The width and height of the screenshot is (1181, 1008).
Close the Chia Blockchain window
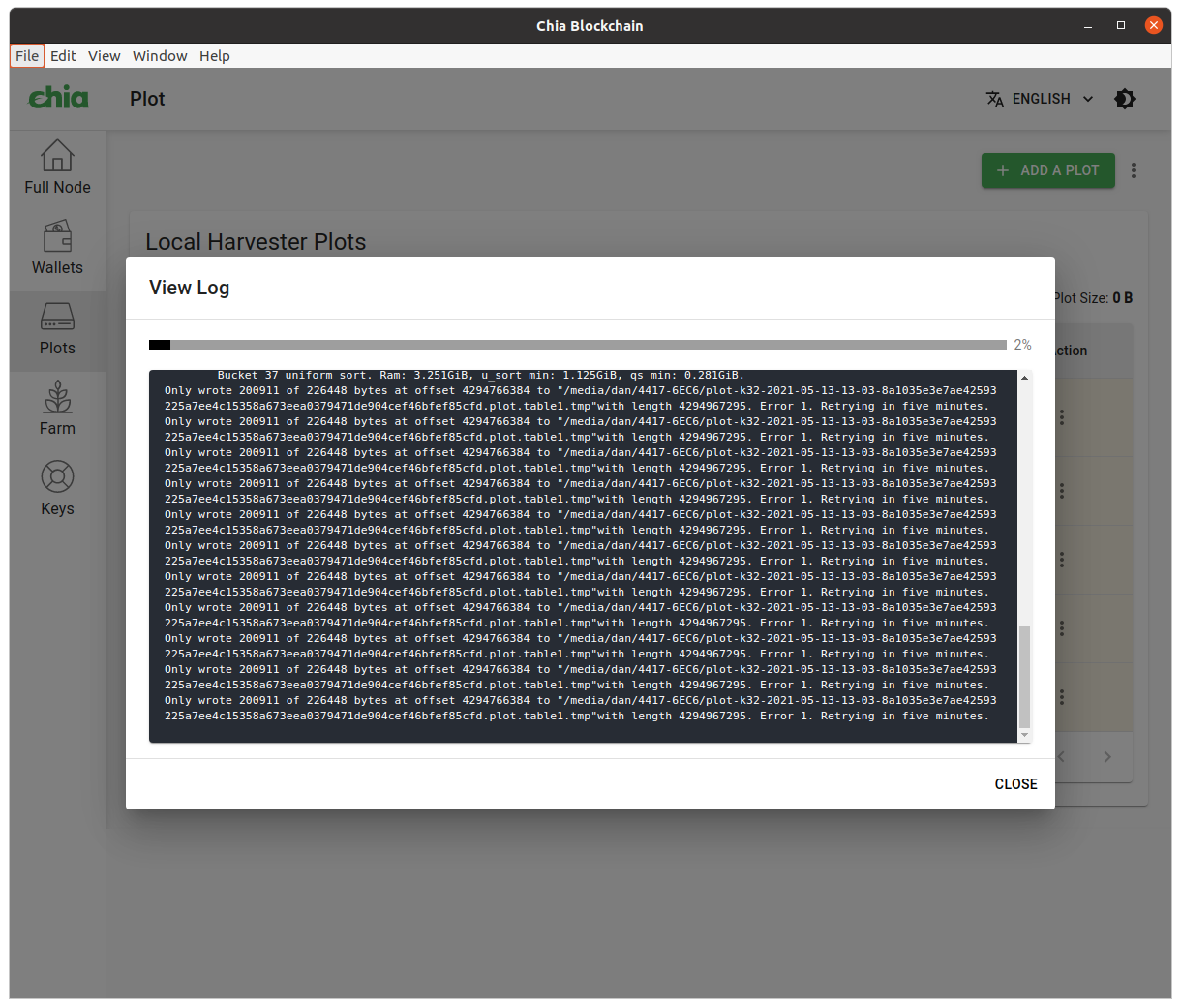click(1153, 26)
